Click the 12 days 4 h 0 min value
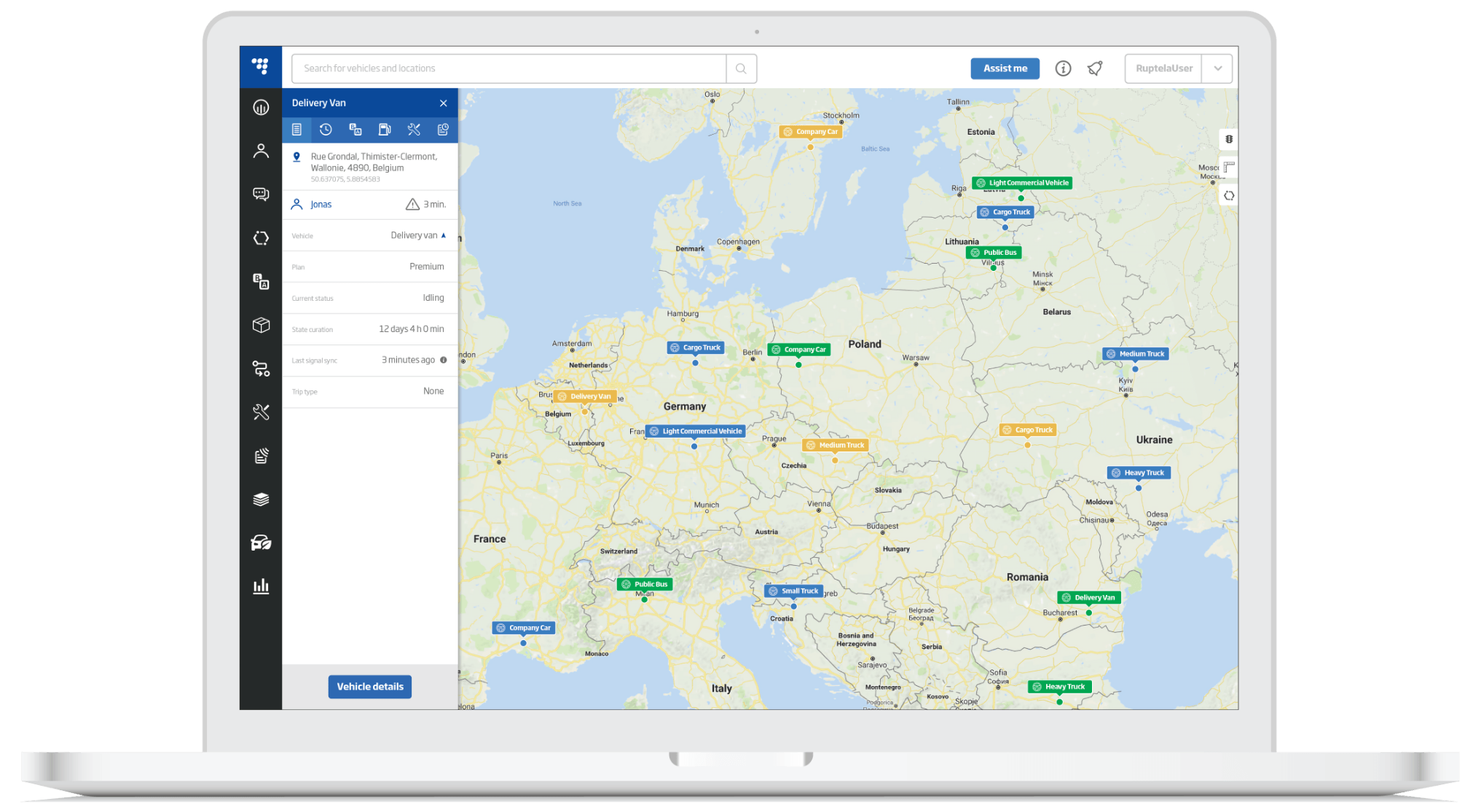This screenshot has height=812, width=1473. click(x=412, y=329)
